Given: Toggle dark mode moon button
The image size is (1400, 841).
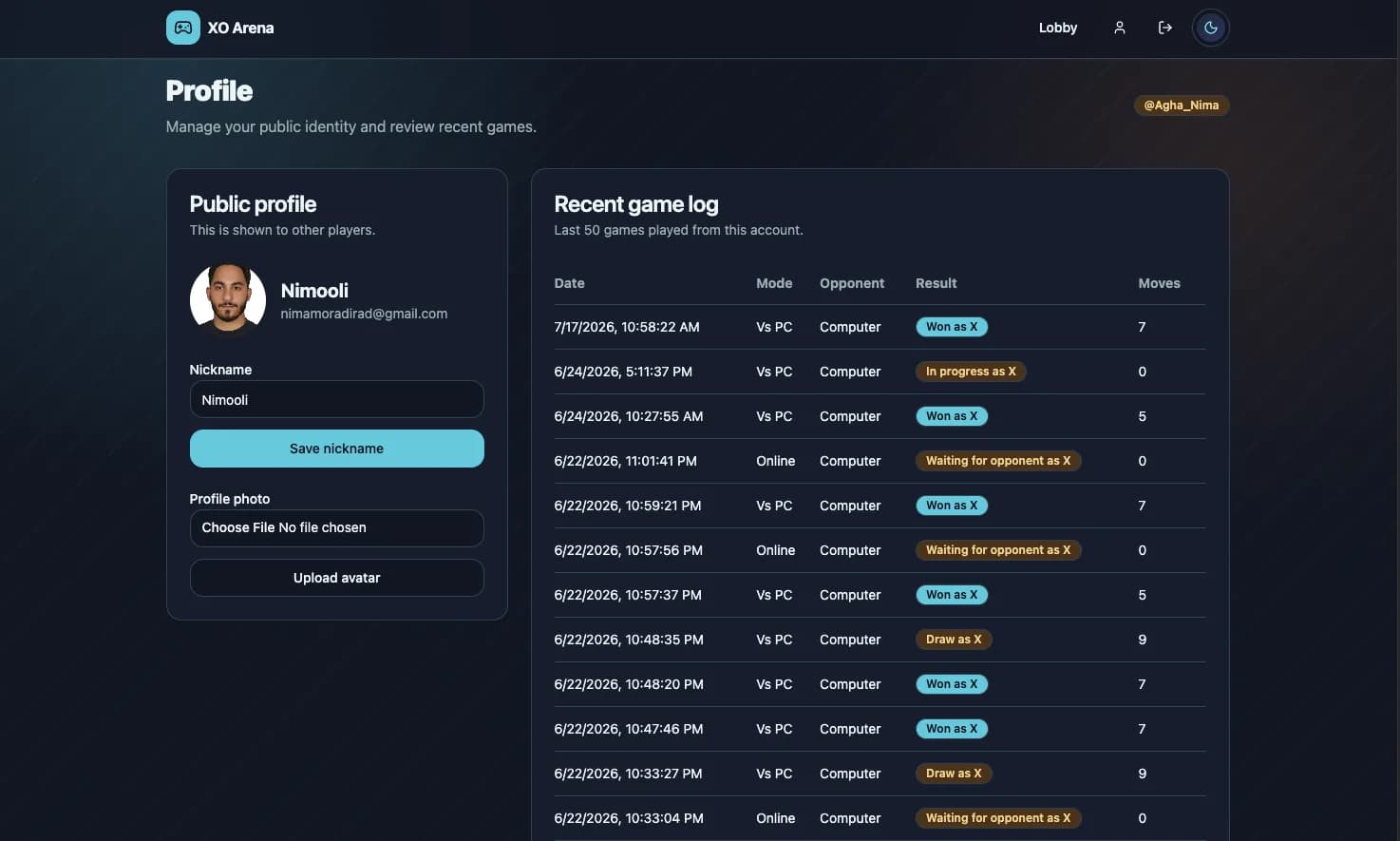Looking at the screenshot, I should point(1210,28).
